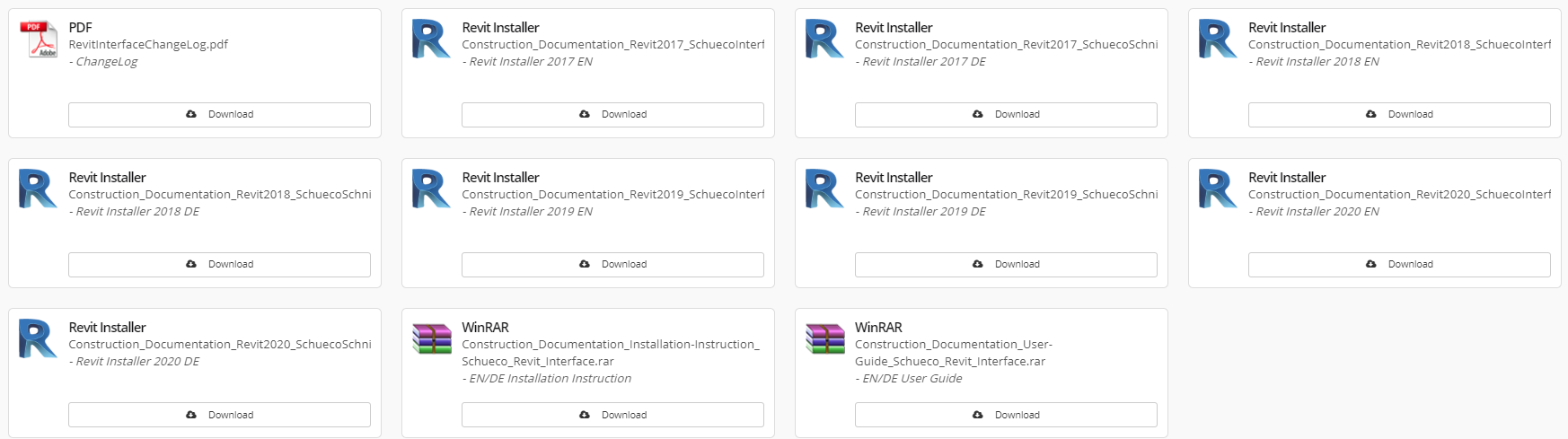Click the WinRAR icon for User Guide archive
The height and width of the screenshot is (439, 1568).
pyautogui.click(x=824, y=338)
